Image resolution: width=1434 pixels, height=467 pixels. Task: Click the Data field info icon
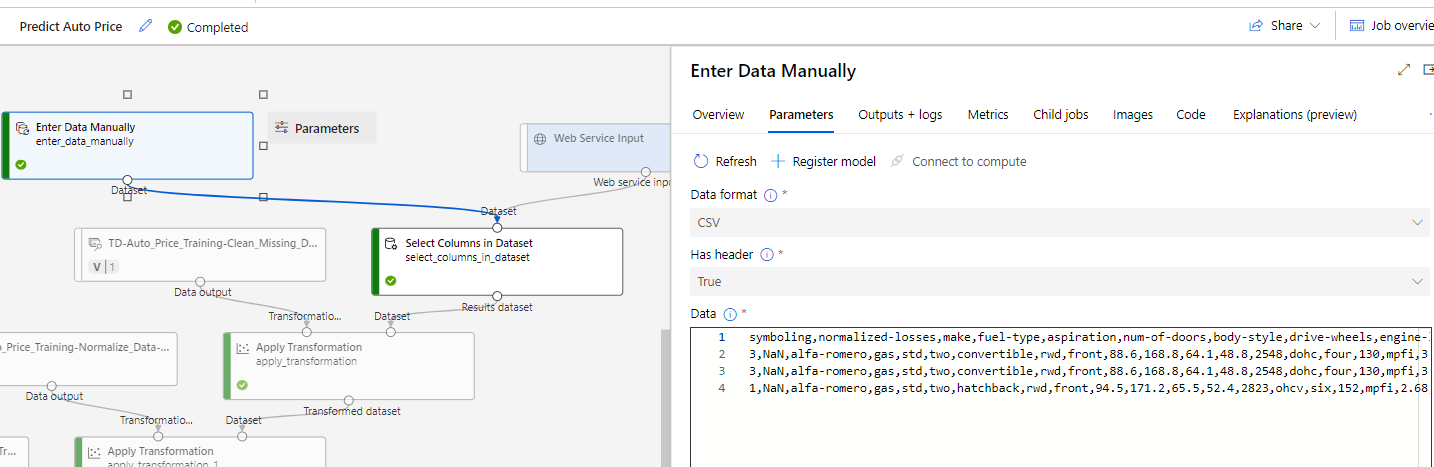[730, 314]
